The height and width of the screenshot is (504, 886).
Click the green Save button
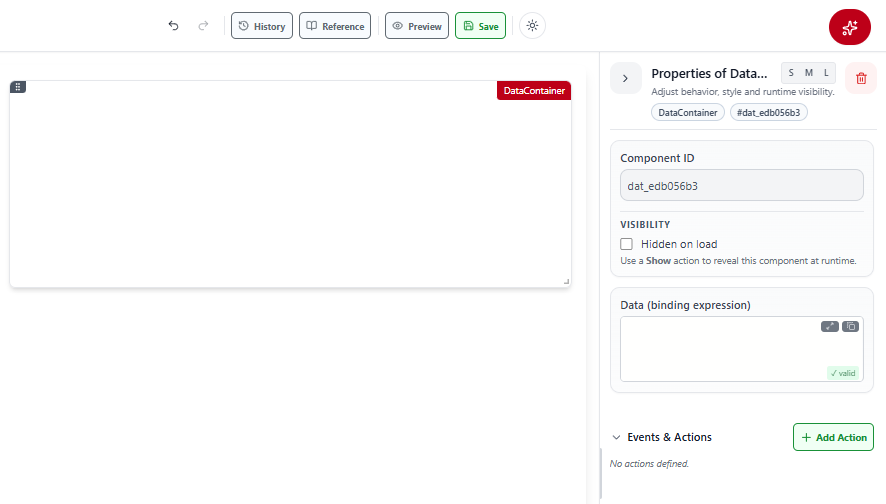480,26
